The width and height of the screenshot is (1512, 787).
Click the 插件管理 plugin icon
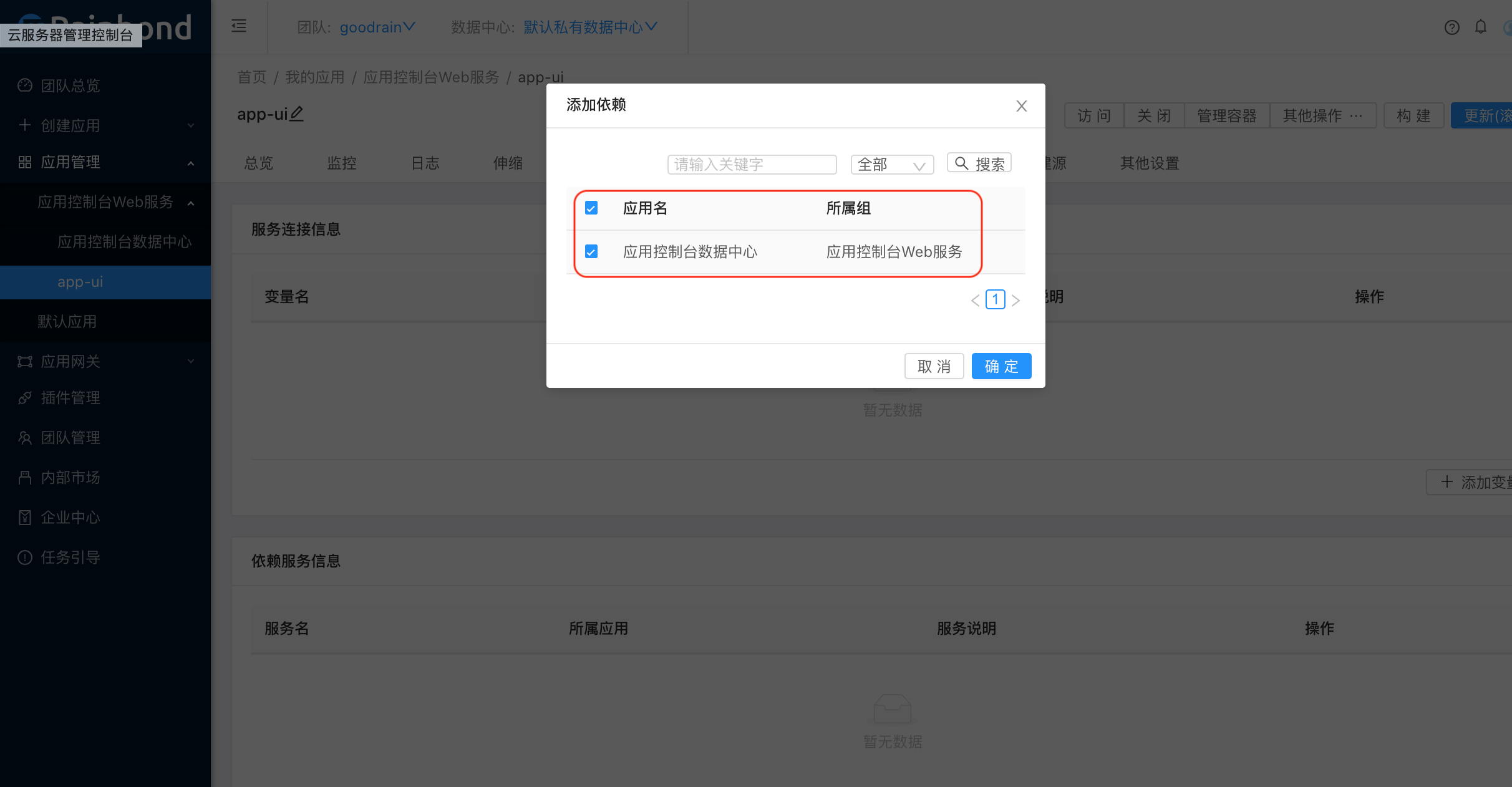pos(25,398)
